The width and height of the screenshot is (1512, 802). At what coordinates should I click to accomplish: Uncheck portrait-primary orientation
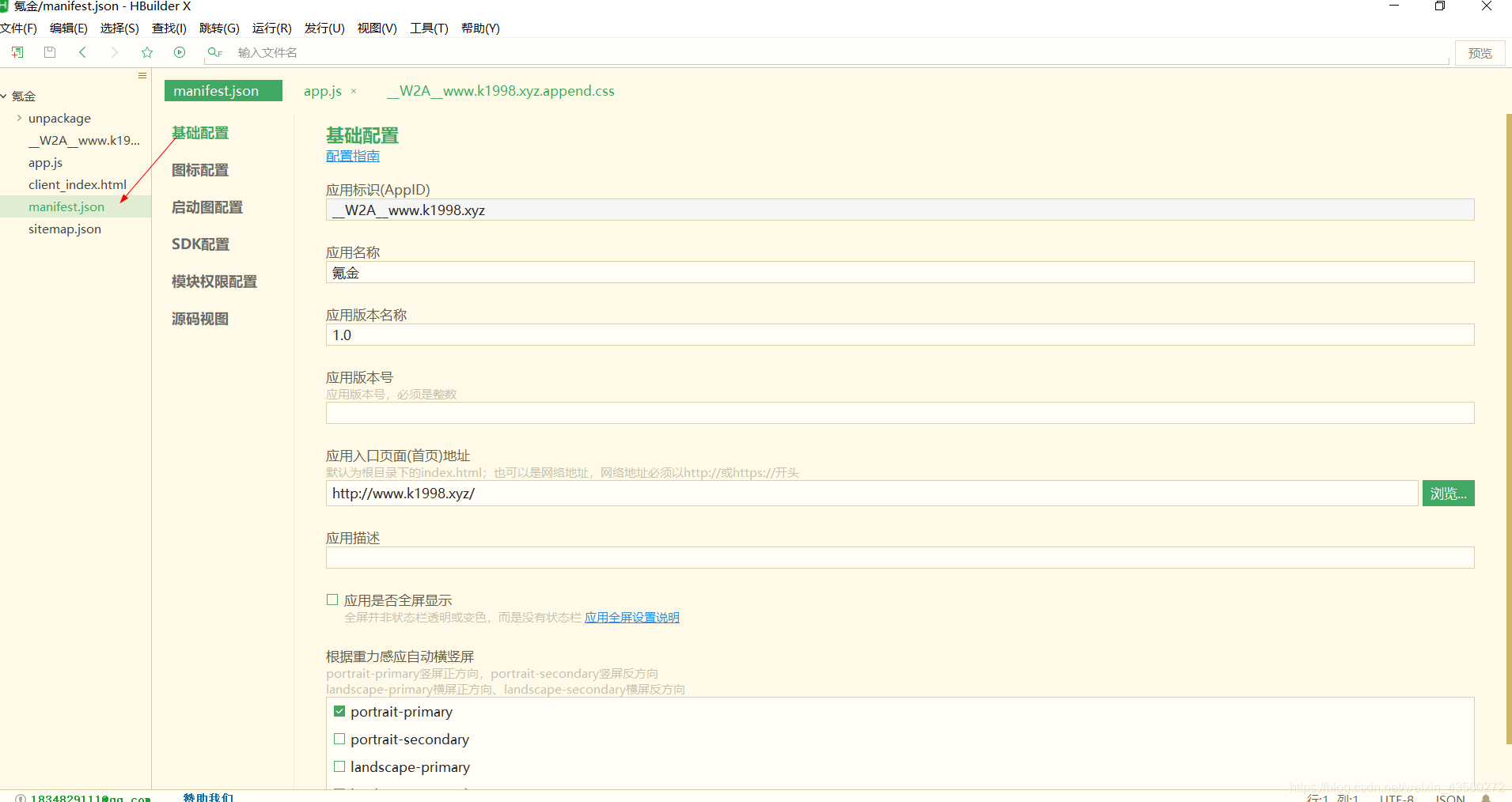click(339, 711)
